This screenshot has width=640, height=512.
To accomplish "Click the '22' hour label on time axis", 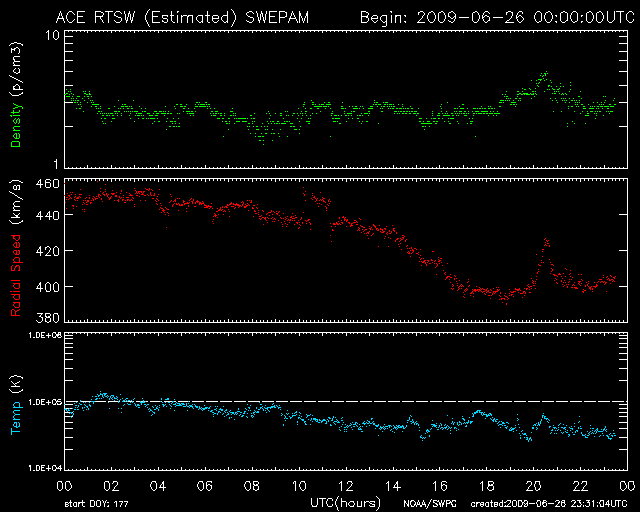I will (x=580, y=486).
